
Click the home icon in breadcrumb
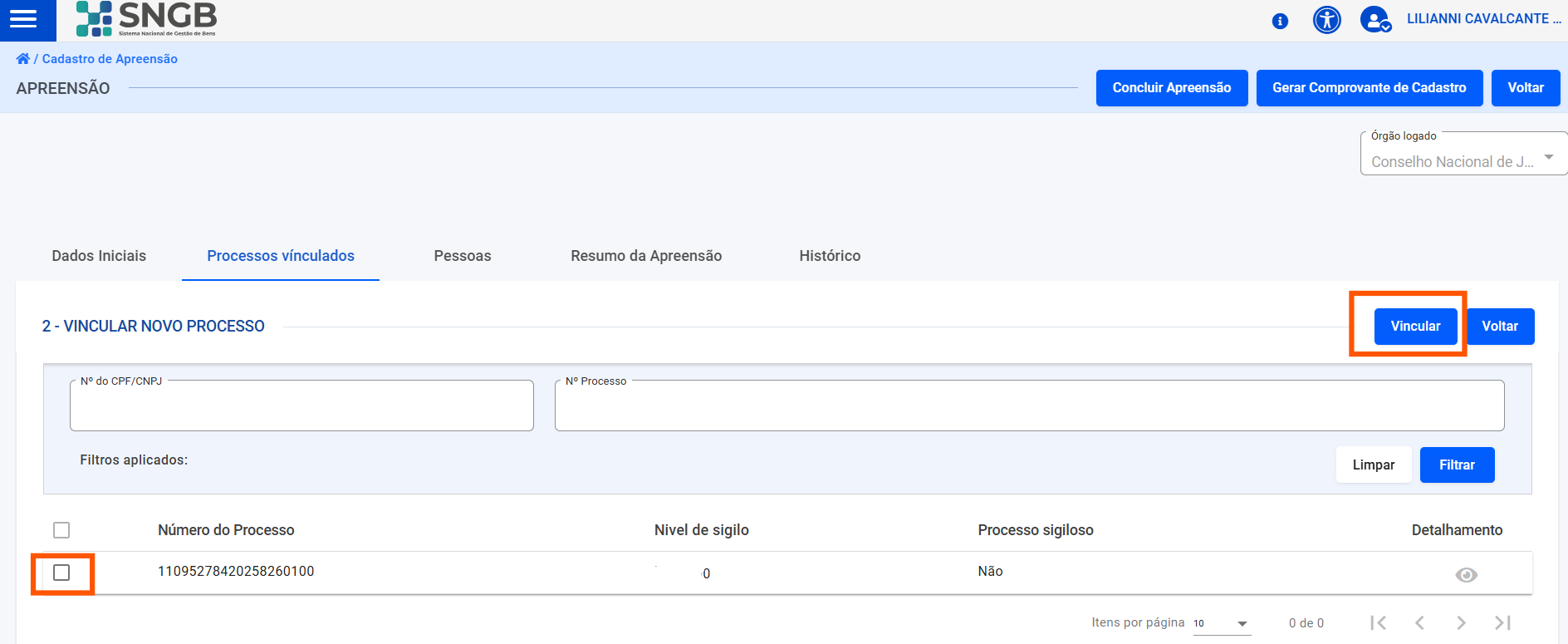(x=22, y=59)
